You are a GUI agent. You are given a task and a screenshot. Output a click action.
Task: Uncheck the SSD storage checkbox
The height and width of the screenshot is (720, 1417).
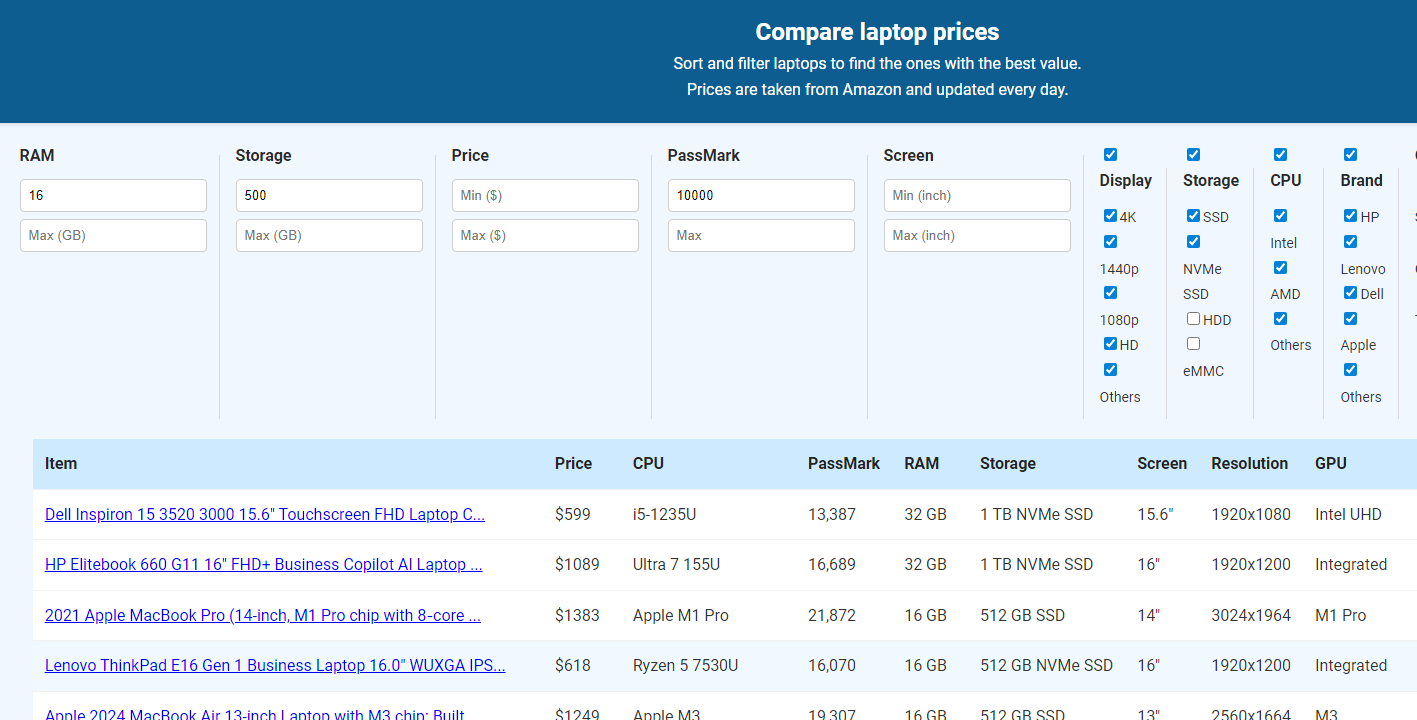[x=1193, y=215]
